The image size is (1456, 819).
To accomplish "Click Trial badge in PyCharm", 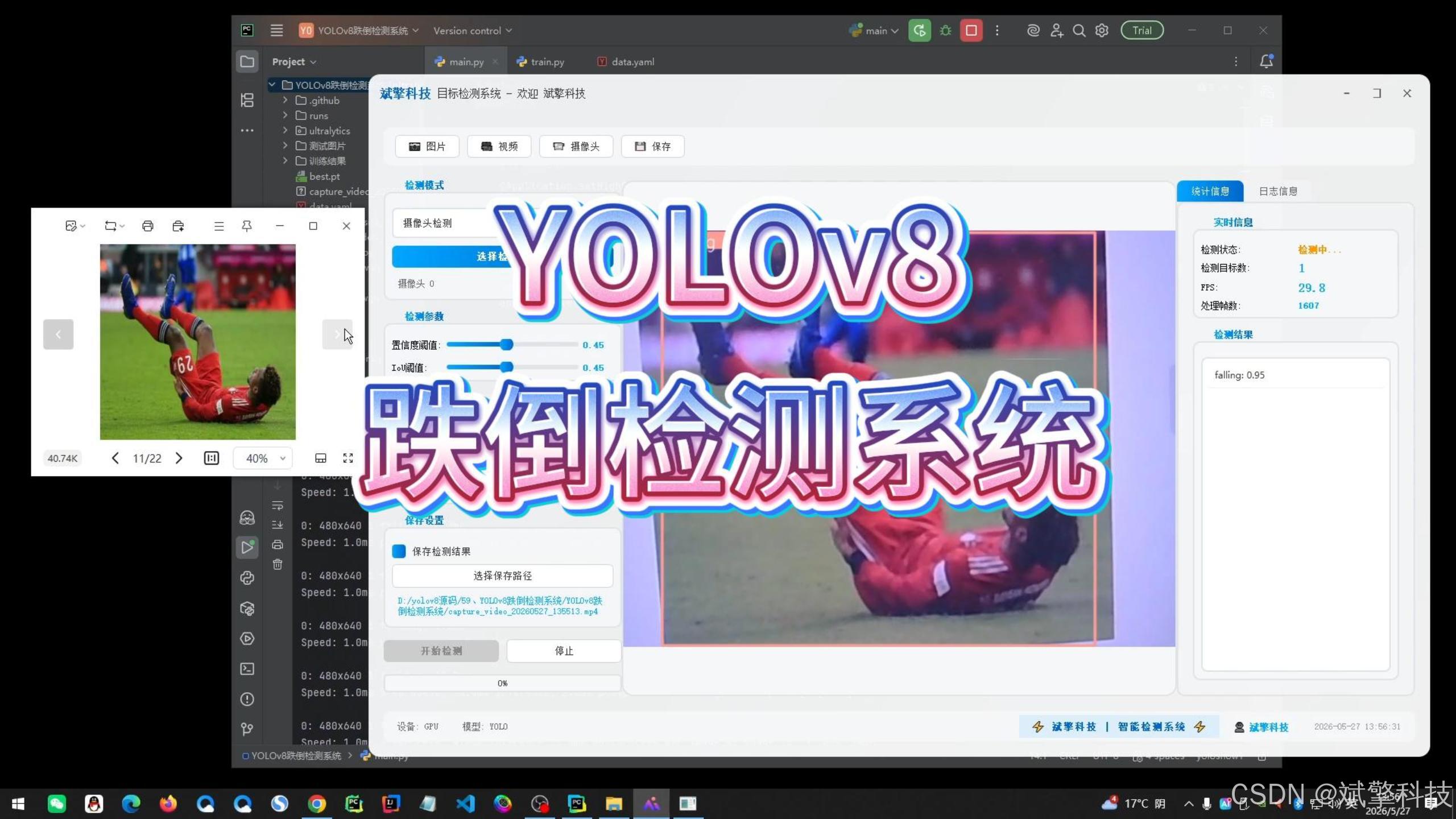I will (x=1142, y=30).
